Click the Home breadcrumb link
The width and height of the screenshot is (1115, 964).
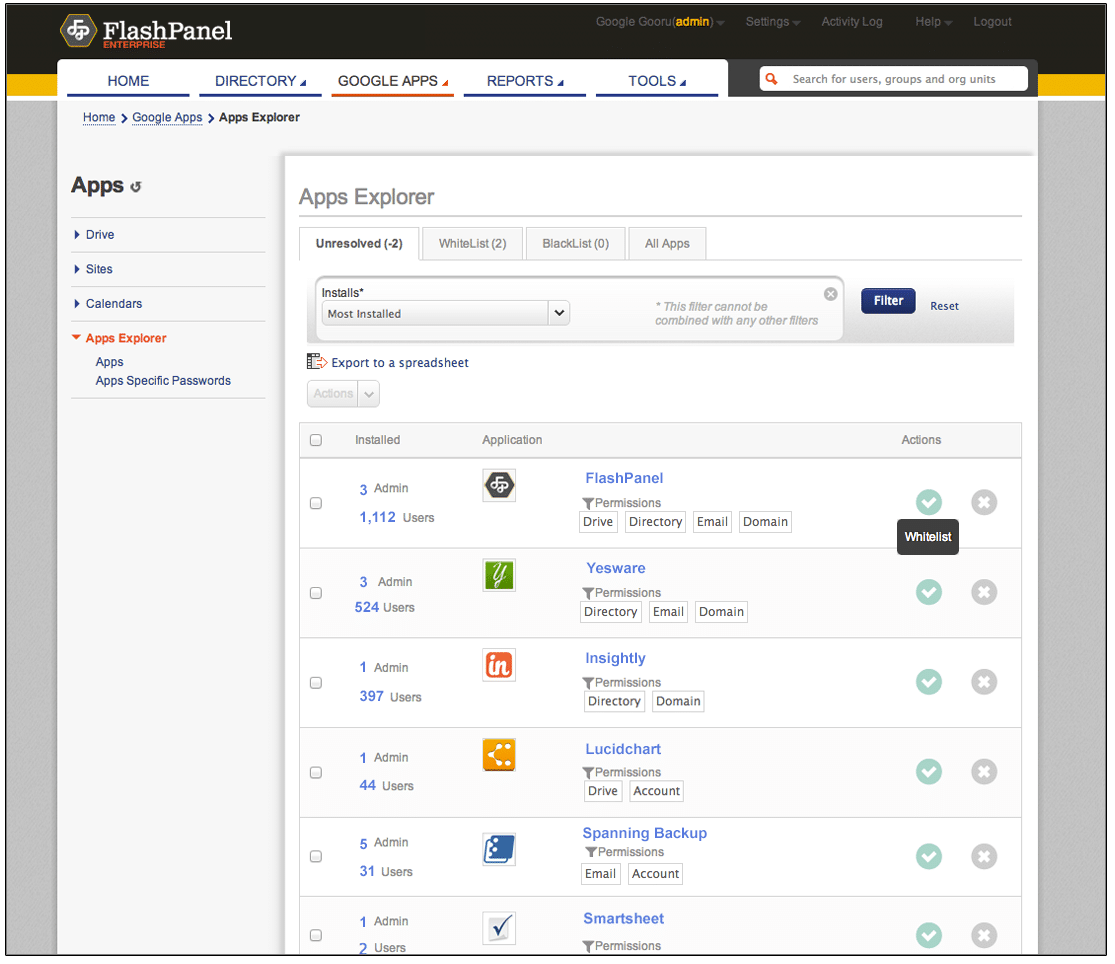point(99,118)
